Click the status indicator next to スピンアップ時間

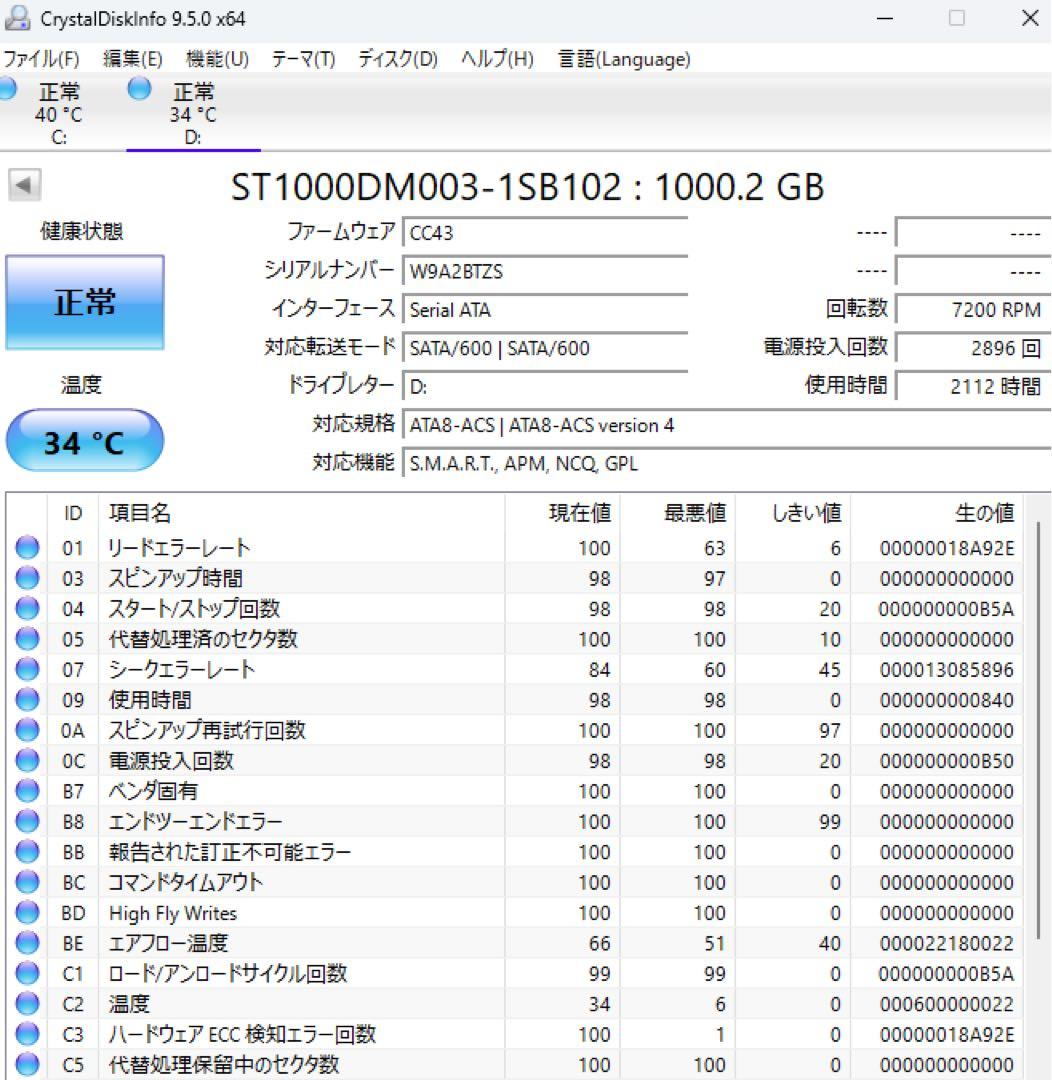pos(26,578)
